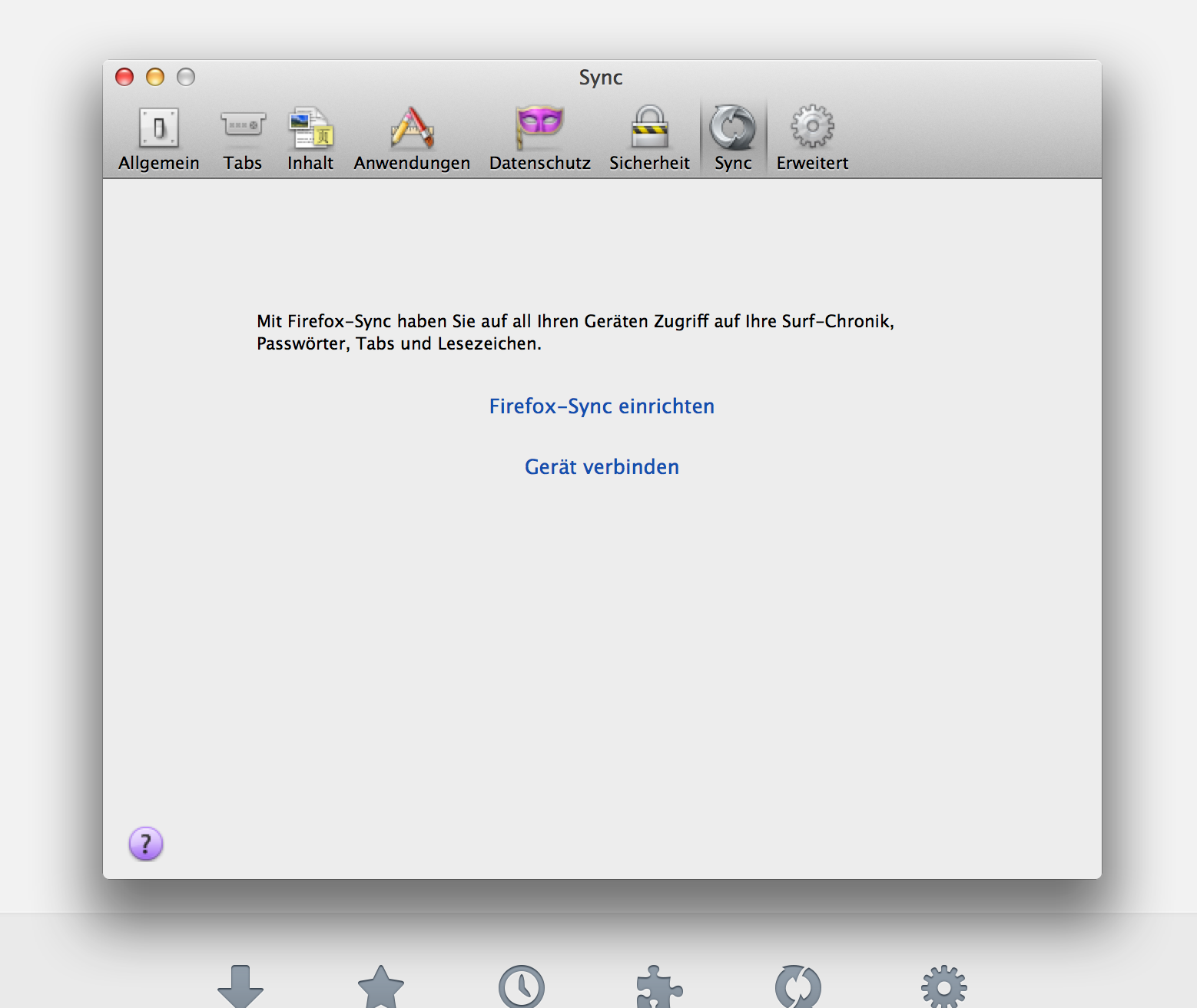Open the Erweitert gear pane
1197x1008 pixels.
point(812,139)
